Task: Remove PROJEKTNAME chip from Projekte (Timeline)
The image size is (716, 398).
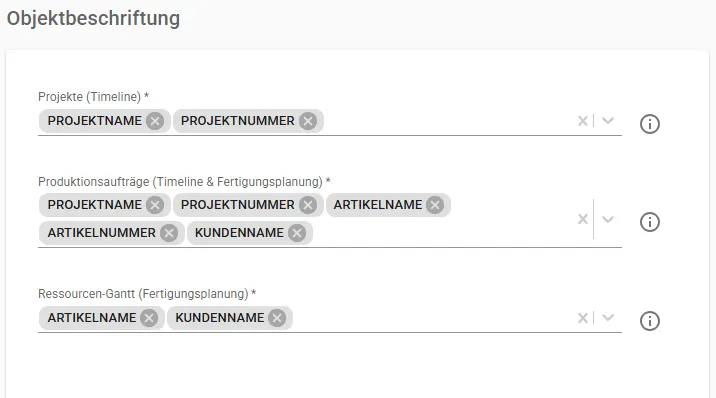Action: tap(155, 121)
